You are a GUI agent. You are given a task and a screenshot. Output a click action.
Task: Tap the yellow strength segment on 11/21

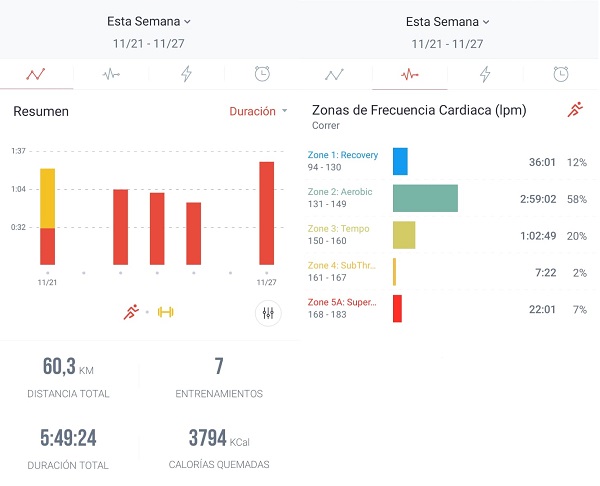pyautogui.click(x=47, y=198)
